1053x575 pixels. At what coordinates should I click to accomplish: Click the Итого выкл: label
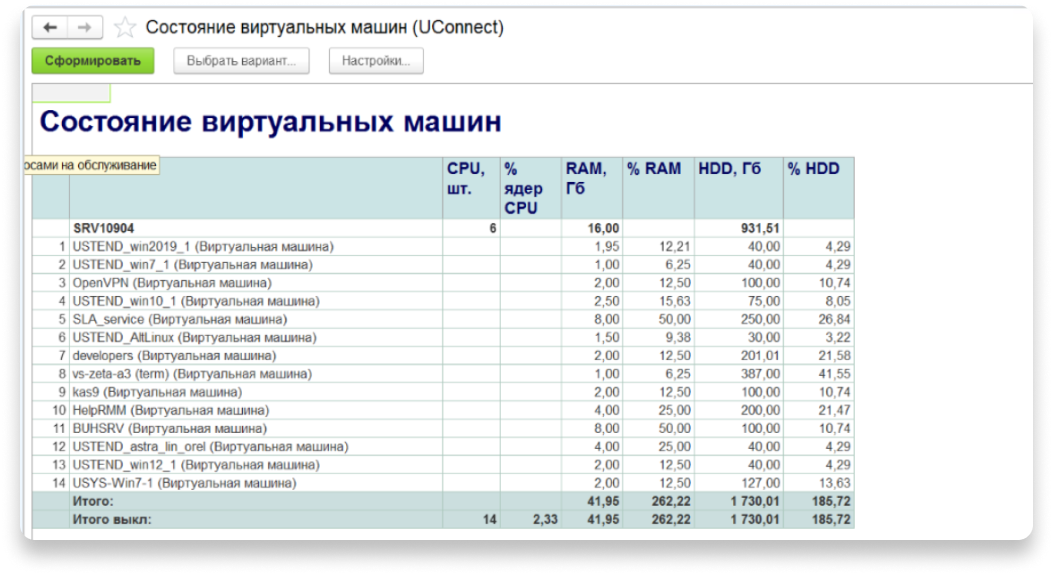pyautogui.click(x=111, y=519)
